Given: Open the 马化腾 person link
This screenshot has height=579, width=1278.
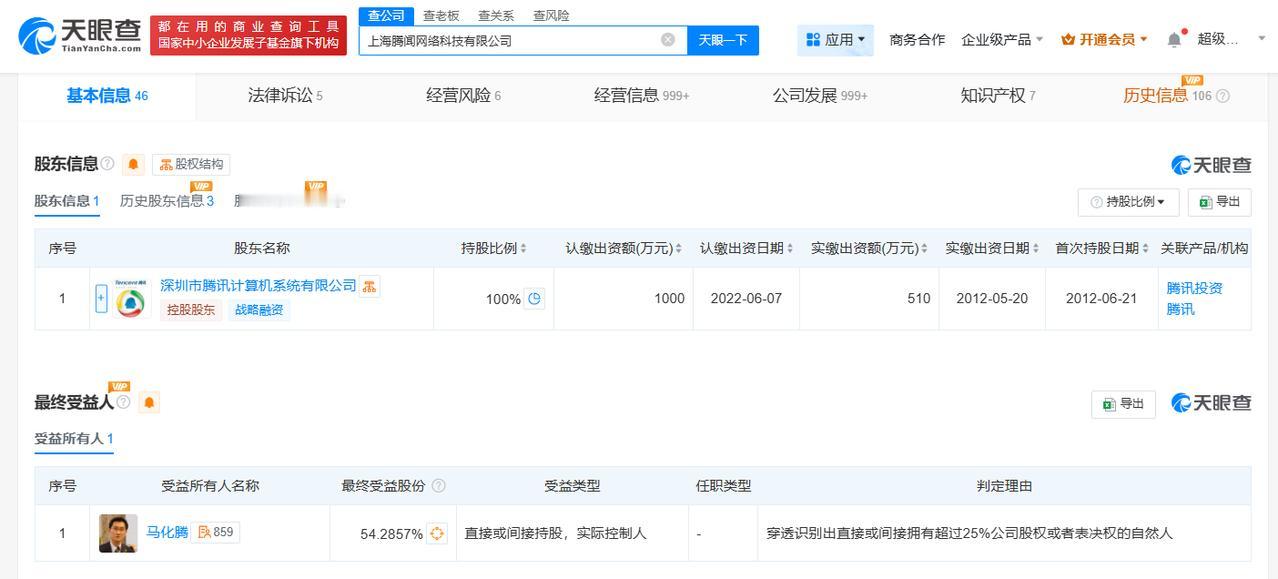Looking at the screenshot, I should [167, 532].
